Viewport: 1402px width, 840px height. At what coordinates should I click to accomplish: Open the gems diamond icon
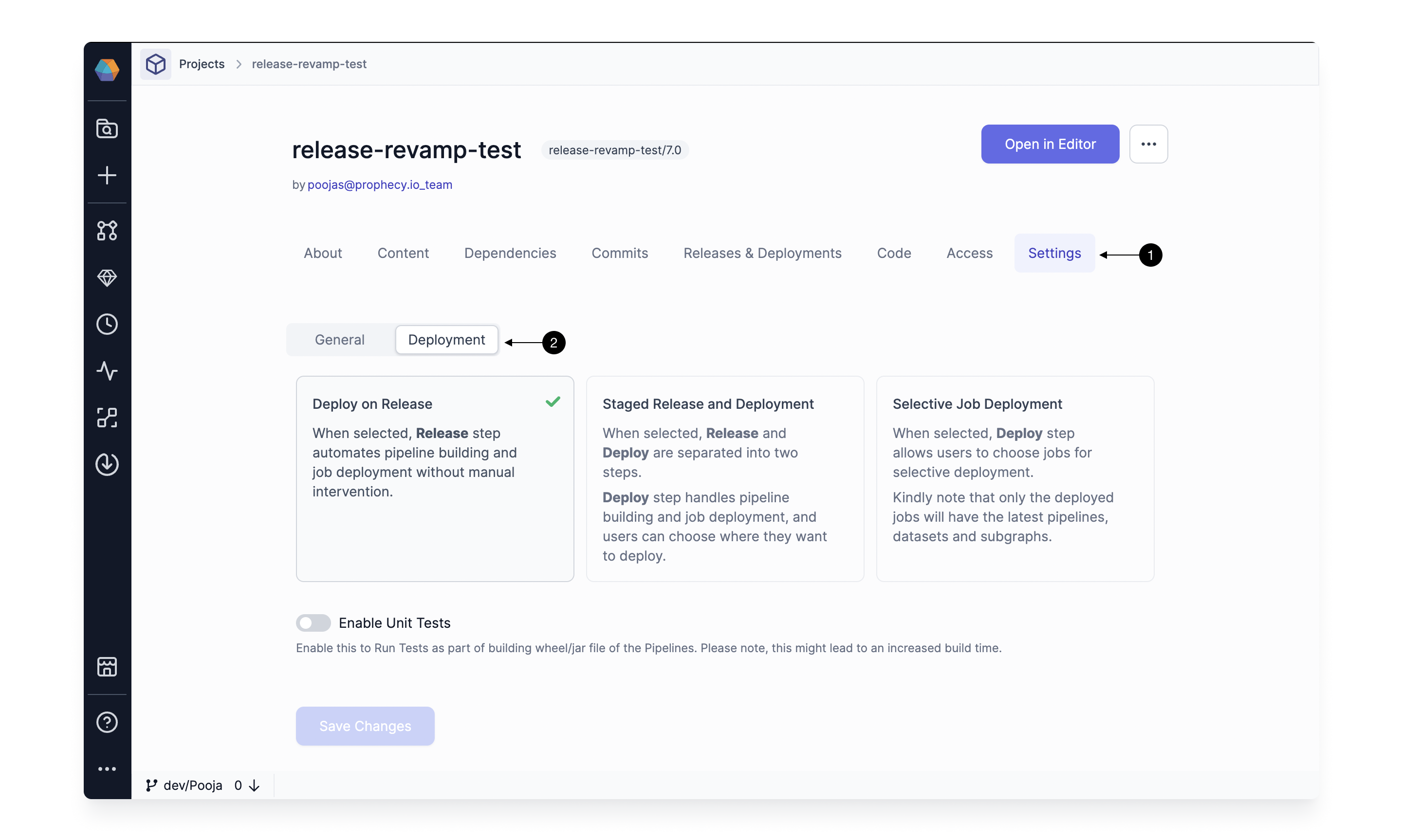point(107,277)
